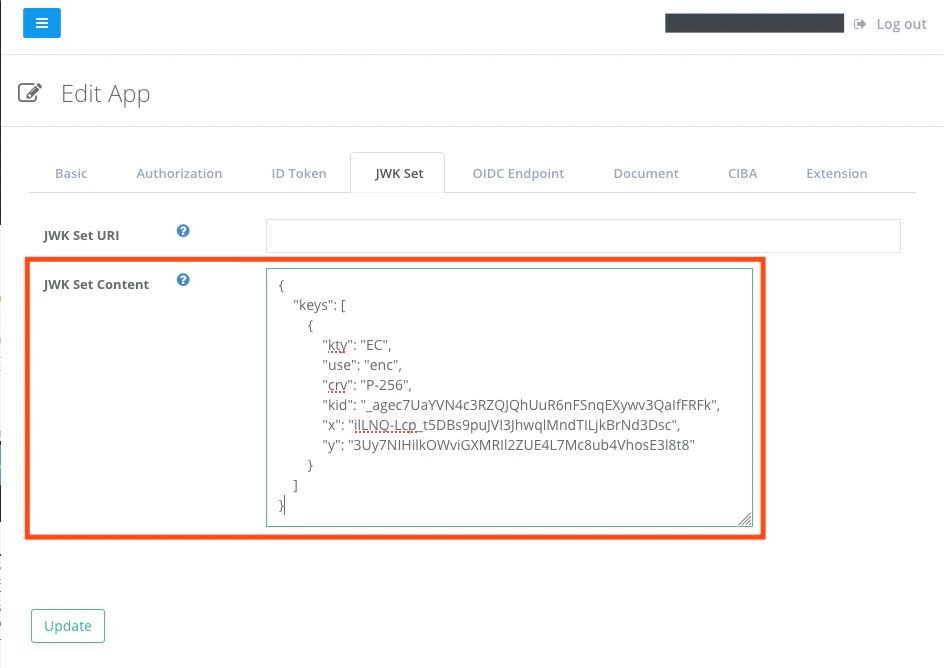Switch to the Authorization tab

tap(179, 173)
